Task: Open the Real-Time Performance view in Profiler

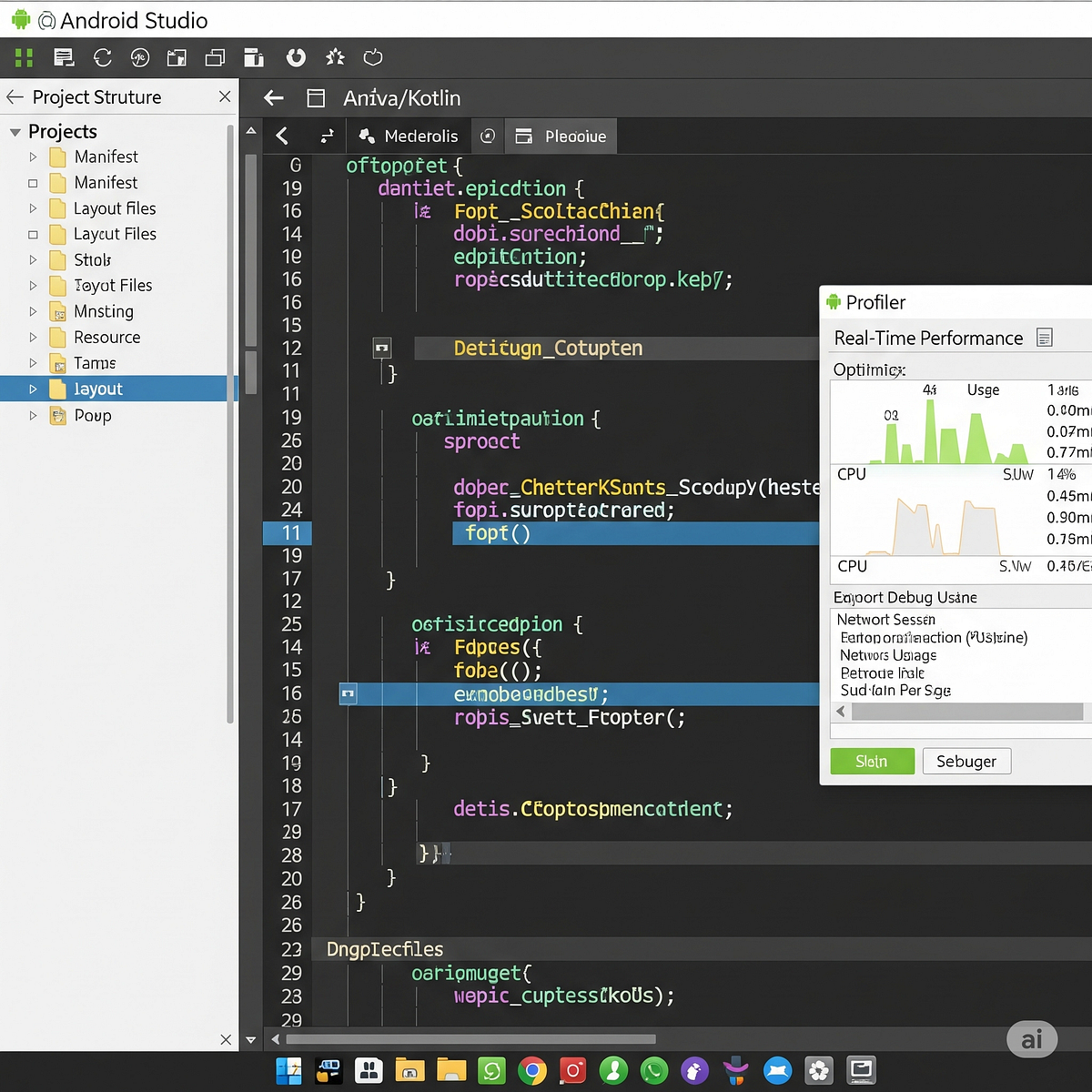Action: 927,338
